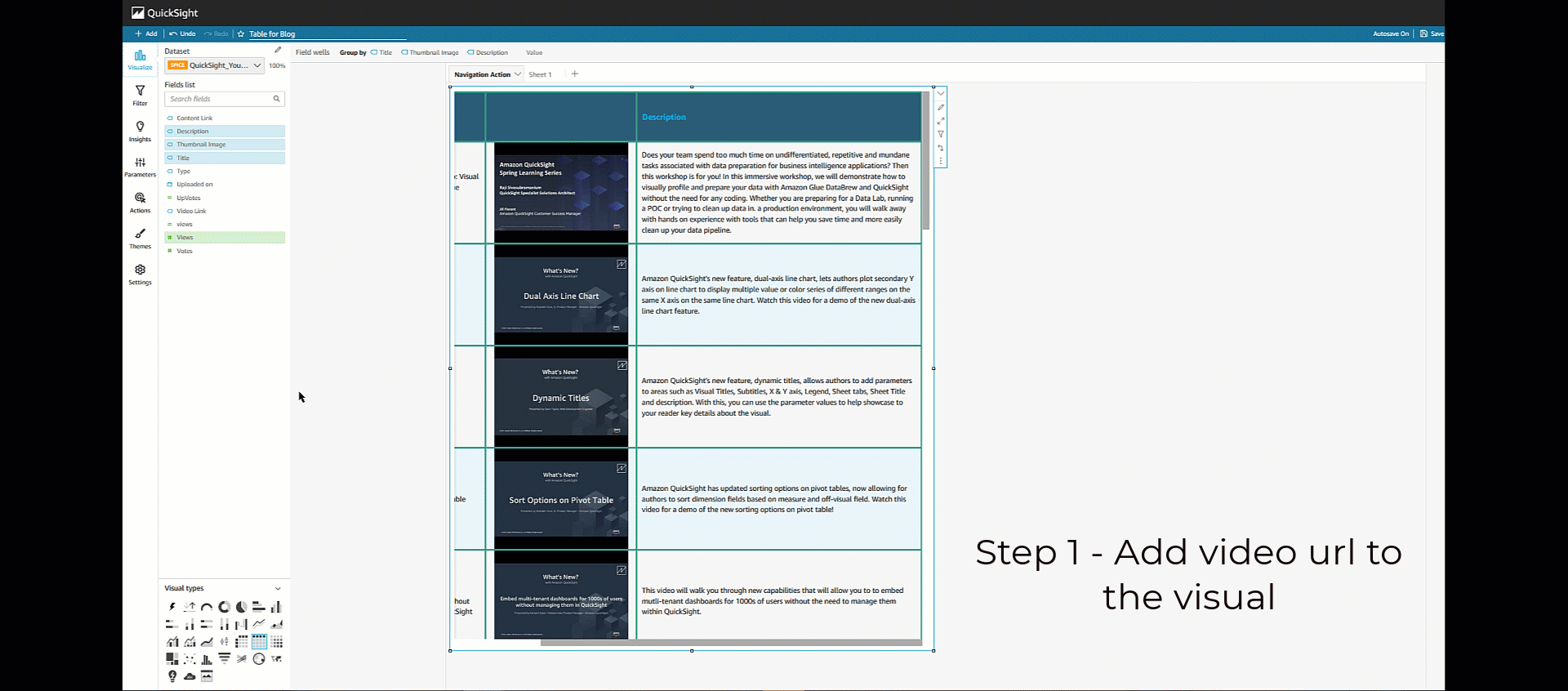
Task: Select the funnel chart visual type
Action: 225,658
